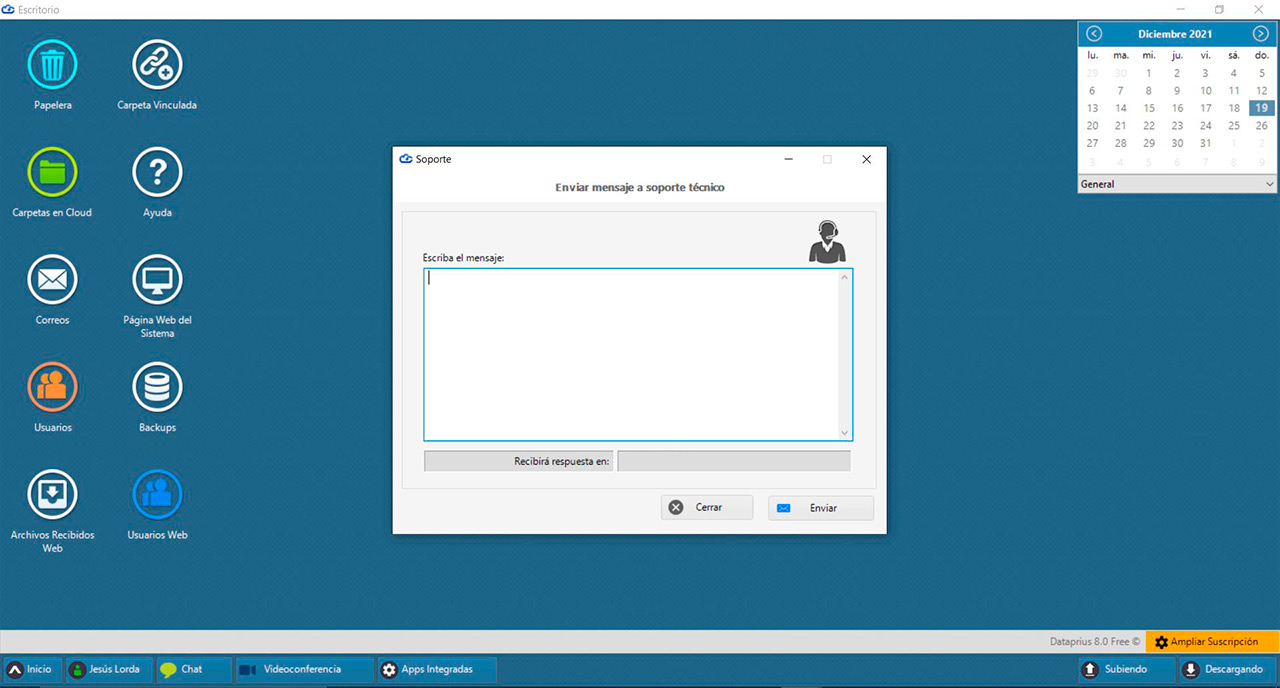Image resolution: width=1280 pixels, height=688 pixels.
Task: Click Ampliar Suscripción upgrade button
Action: [1212, 642]
